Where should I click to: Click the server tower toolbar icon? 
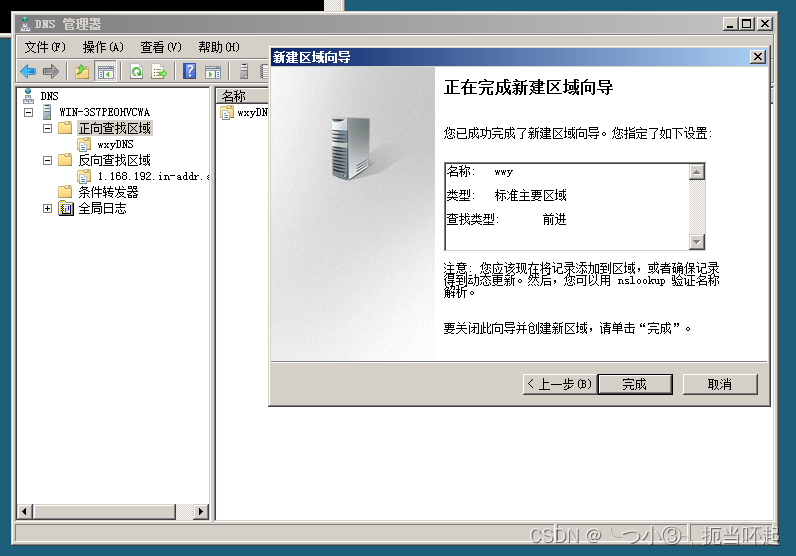point(244,72)
